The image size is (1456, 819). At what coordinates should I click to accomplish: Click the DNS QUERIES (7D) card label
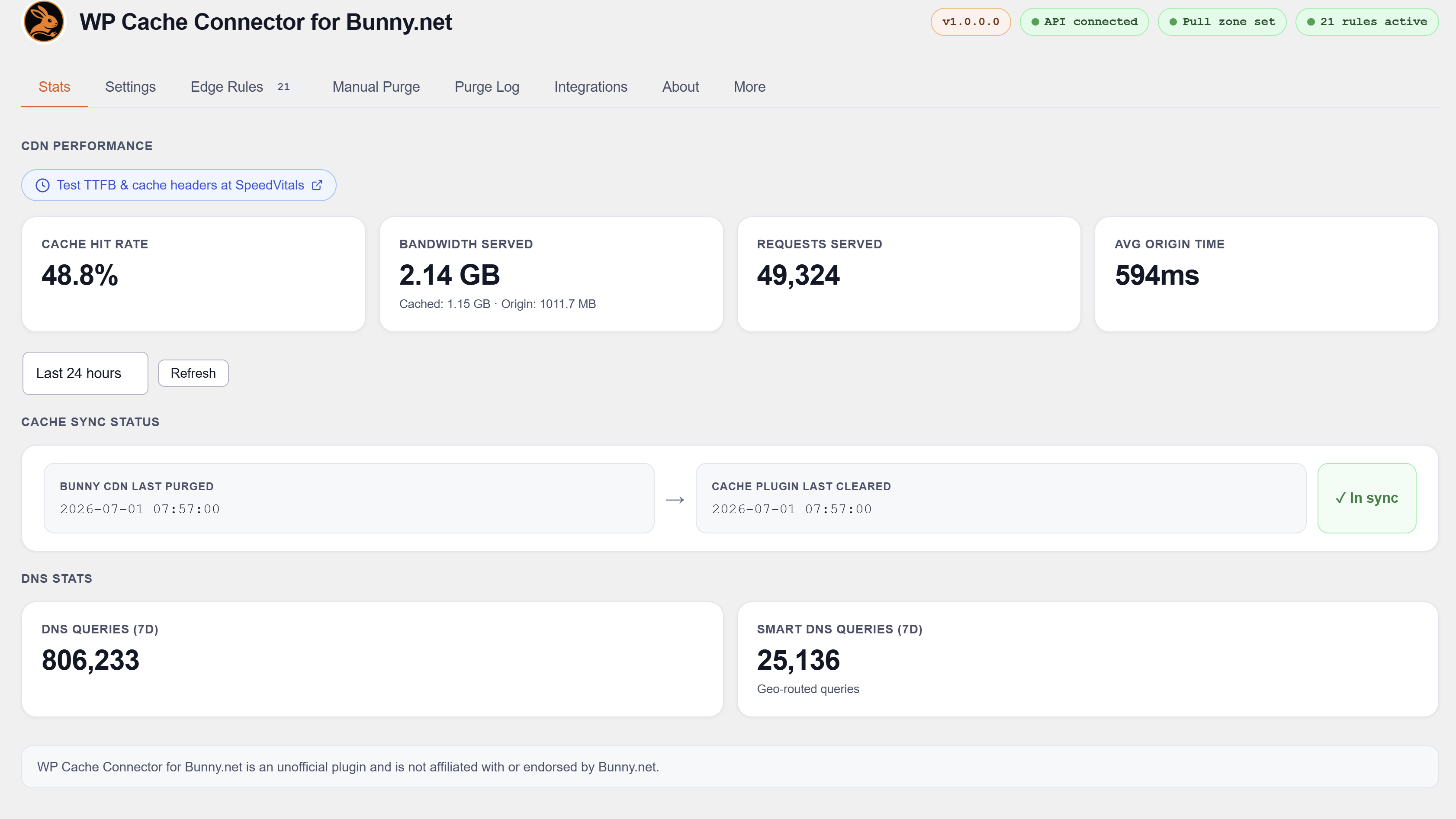click(100, 630)
